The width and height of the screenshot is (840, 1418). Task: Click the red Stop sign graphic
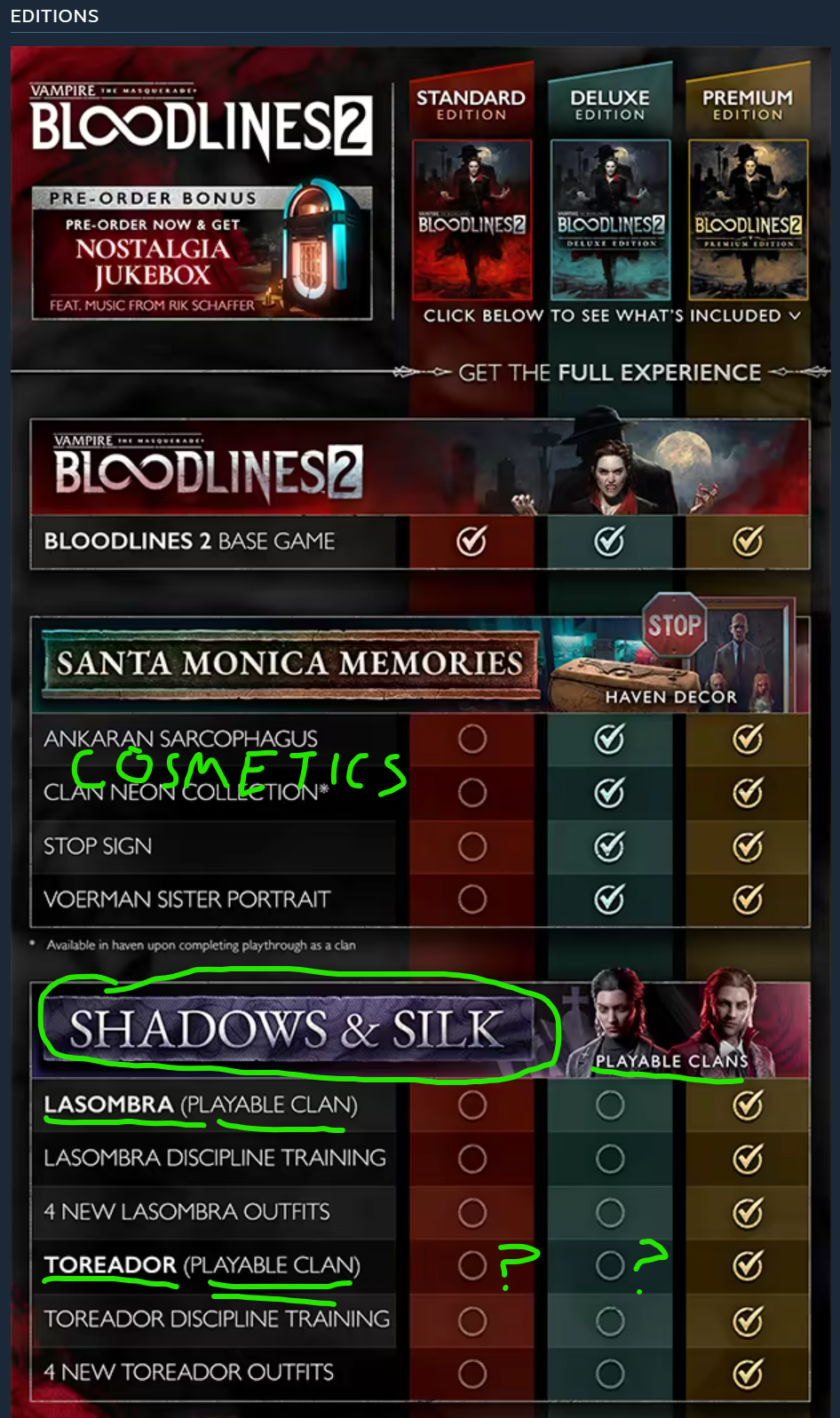click(674, 625)
